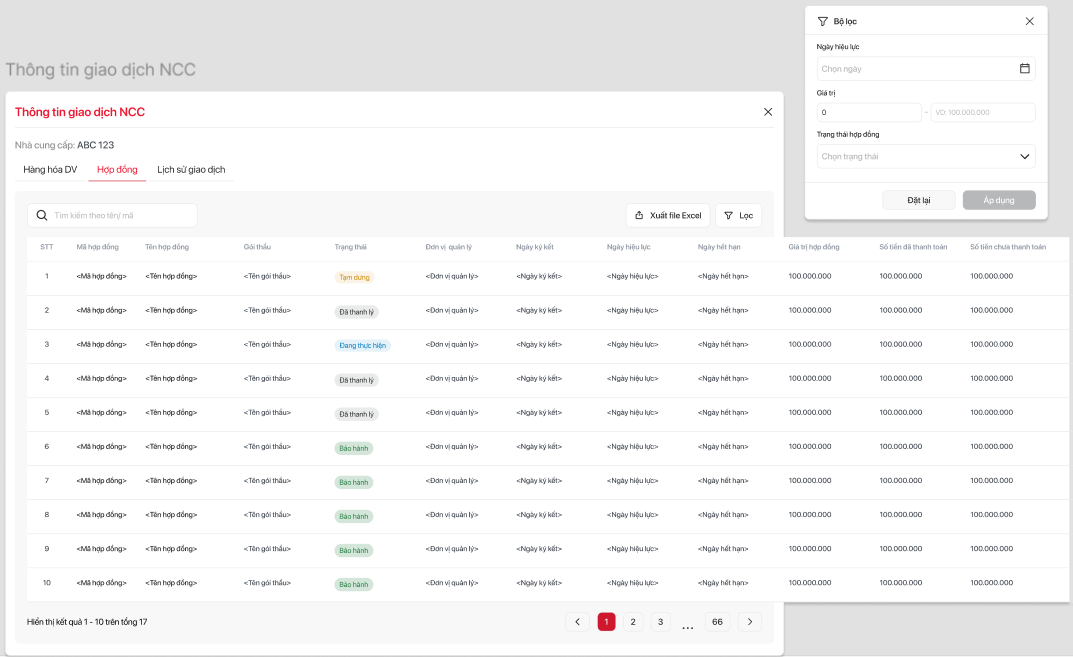Click the pagination ellipsis
Viewport: 1073px width, 657px height.
(688, 625)
